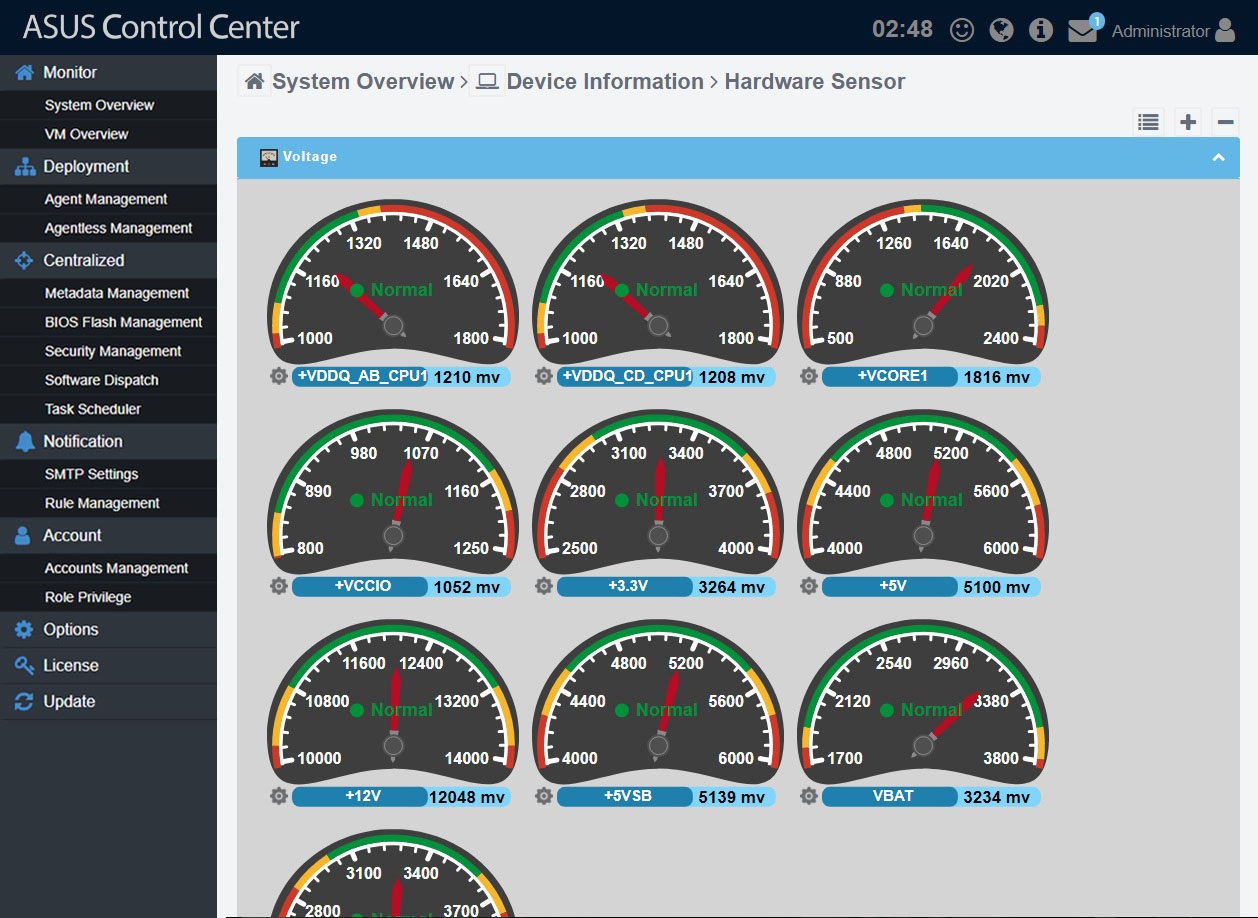Viewport: 1258px width, 918px height.
Task: Collapse all sensor panels with the minus icon
Action: point(1224,121)
